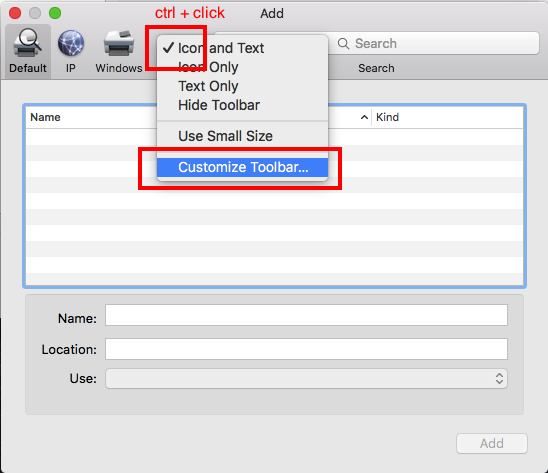This screenshot has height=473, width=548.
Task: Click the magnifier icon in Search field
Action: click(343, 44)
